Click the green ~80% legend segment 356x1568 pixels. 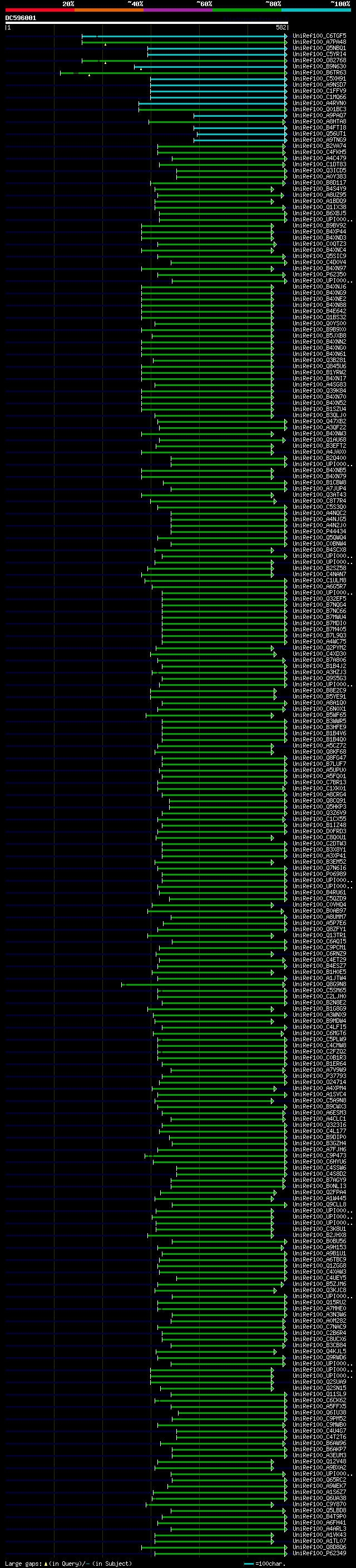coord(247,10)
